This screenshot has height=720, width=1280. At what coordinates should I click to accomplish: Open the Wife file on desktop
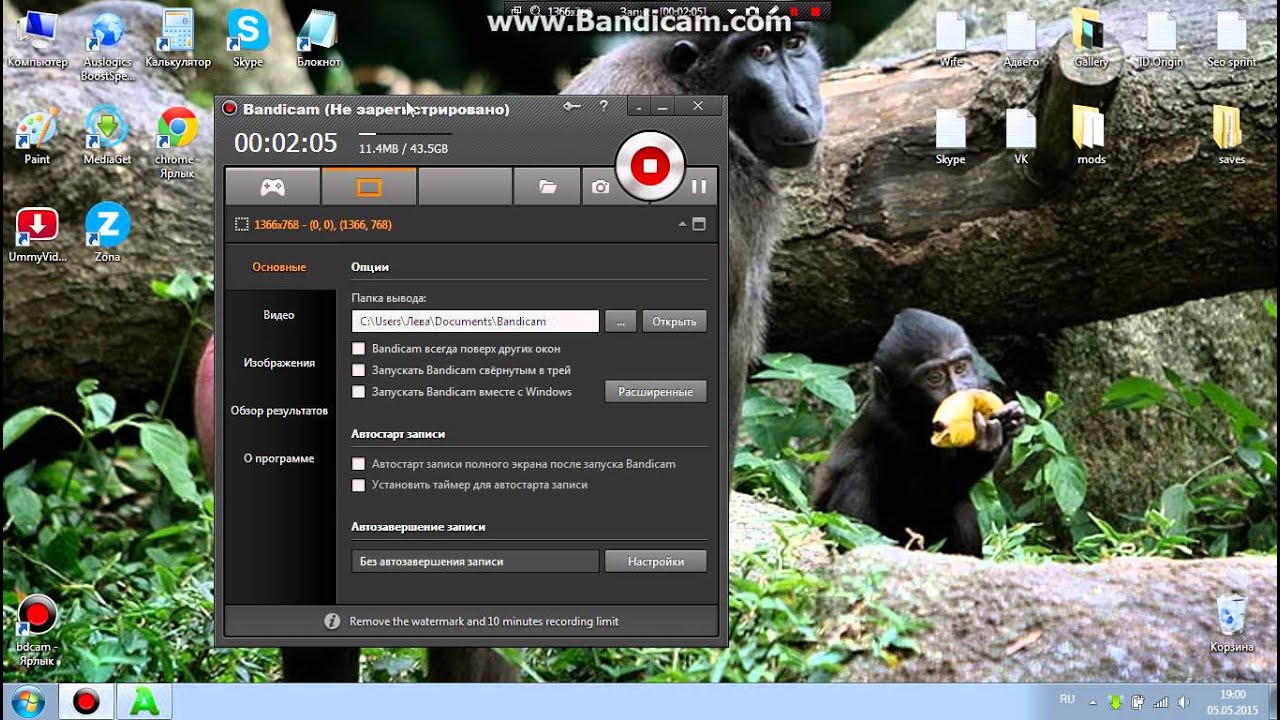[951, 40]
